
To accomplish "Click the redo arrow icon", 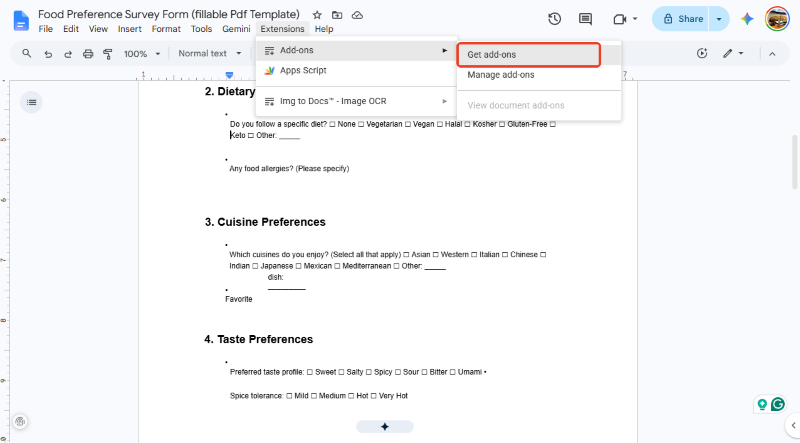I will (x=67, y=54).
